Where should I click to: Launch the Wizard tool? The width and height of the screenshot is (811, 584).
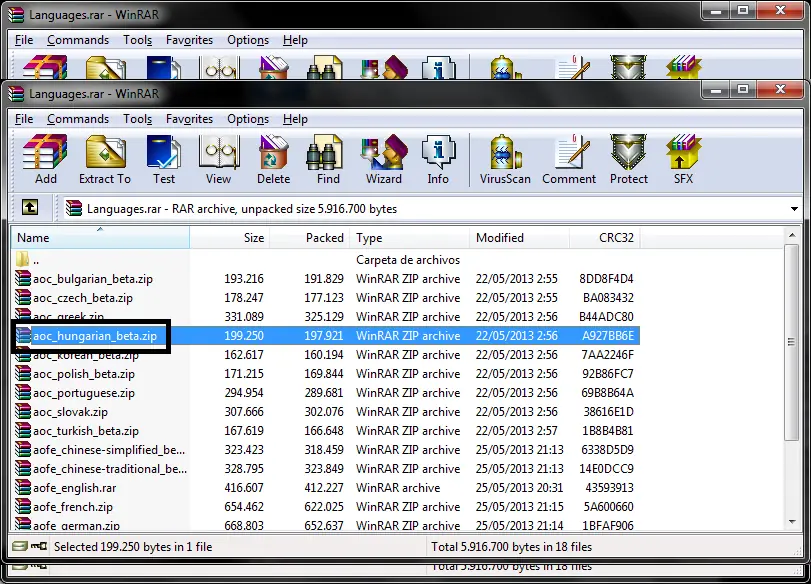(x=384, y=159)
